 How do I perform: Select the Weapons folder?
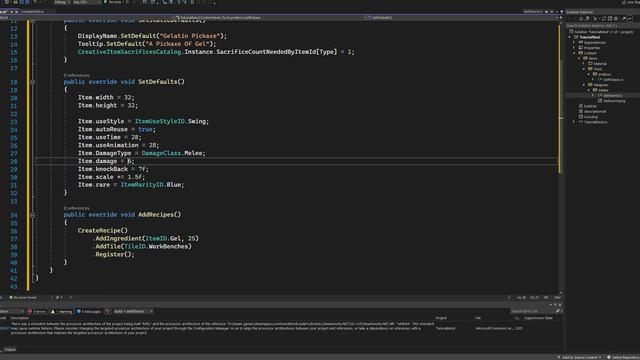pos(598,84)
